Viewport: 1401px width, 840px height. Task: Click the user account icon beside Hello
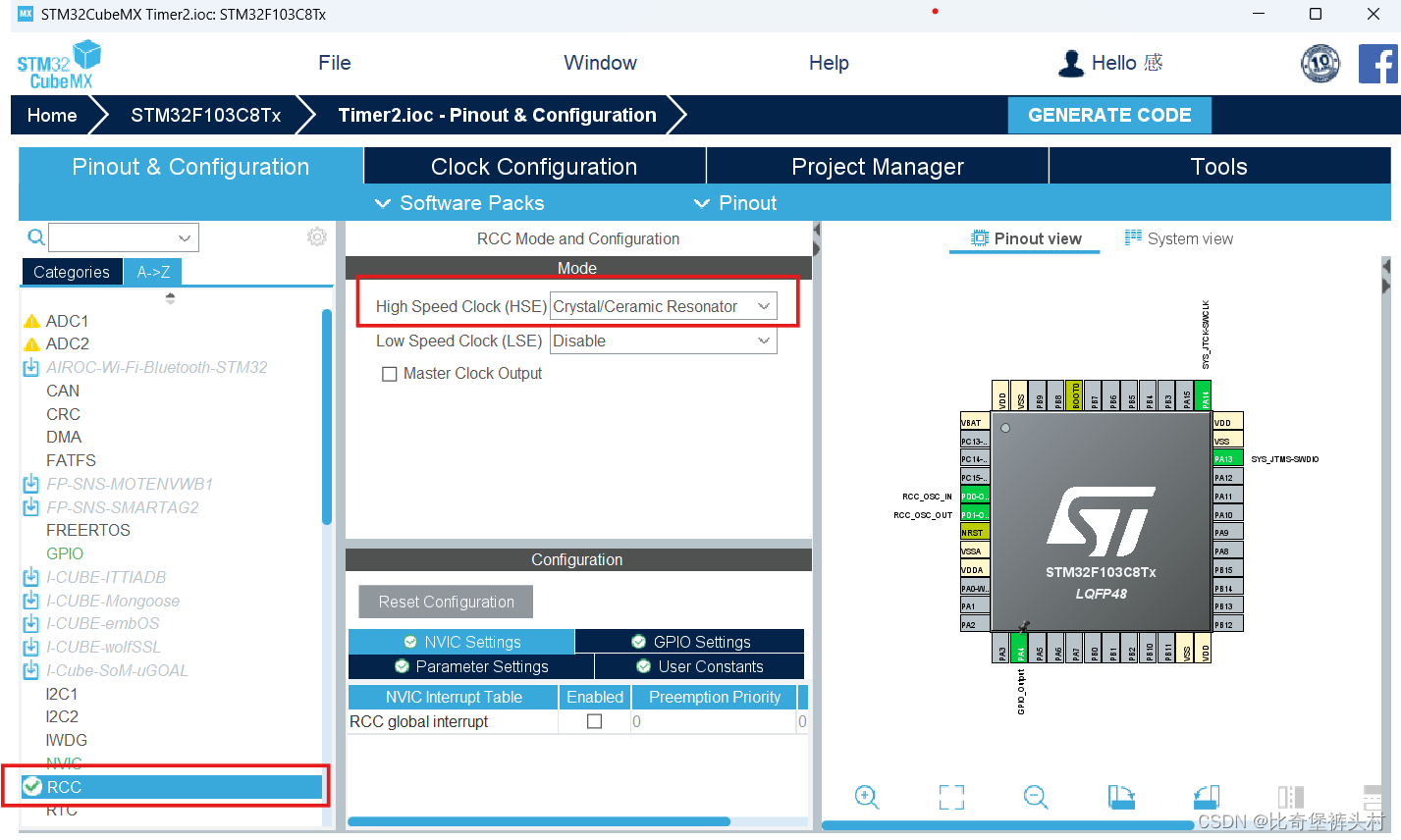click(1071, 64)
